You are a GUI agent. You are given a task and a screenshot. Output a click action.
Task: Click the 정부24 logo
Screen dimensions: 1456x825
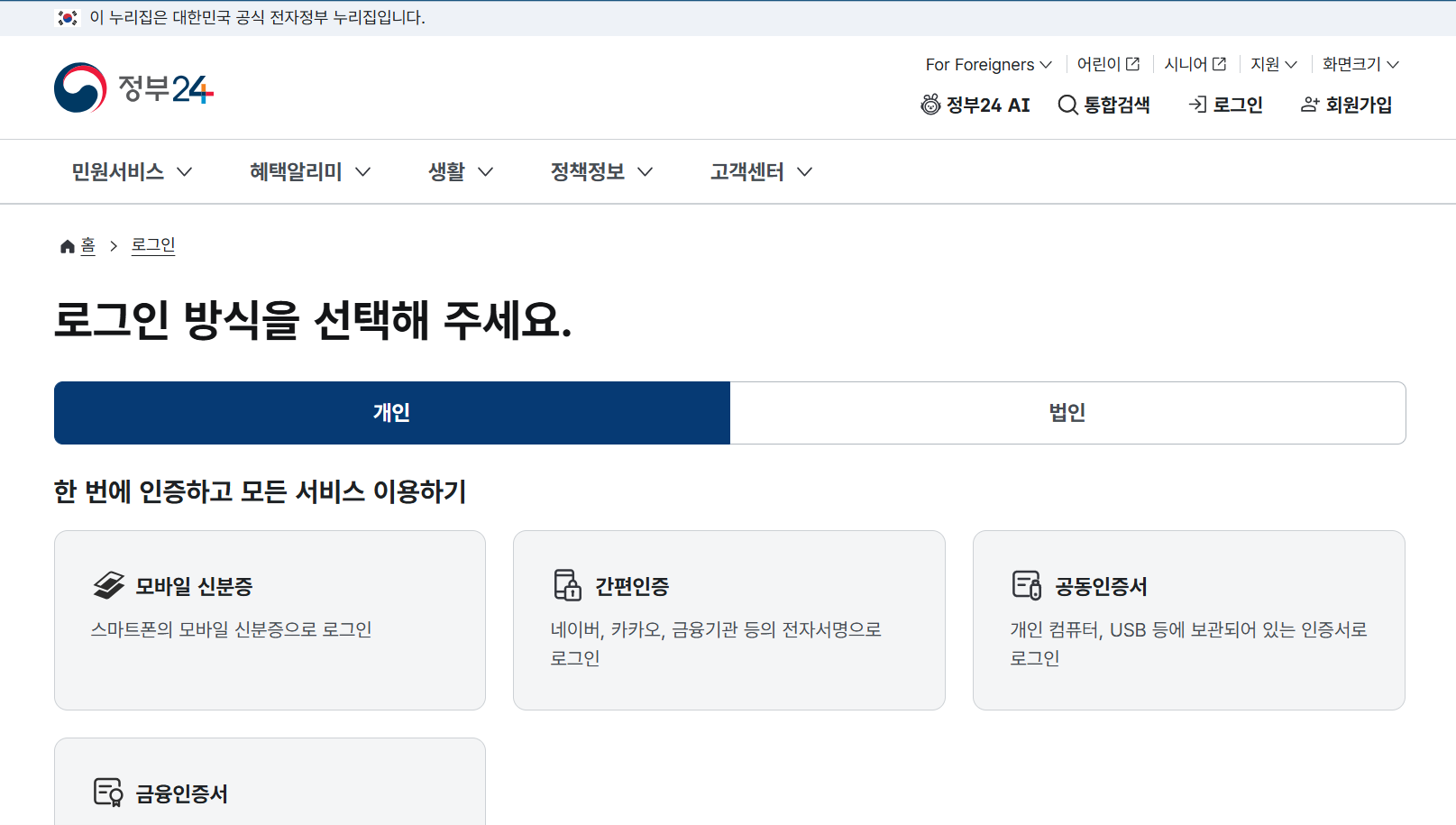(133, 87)
